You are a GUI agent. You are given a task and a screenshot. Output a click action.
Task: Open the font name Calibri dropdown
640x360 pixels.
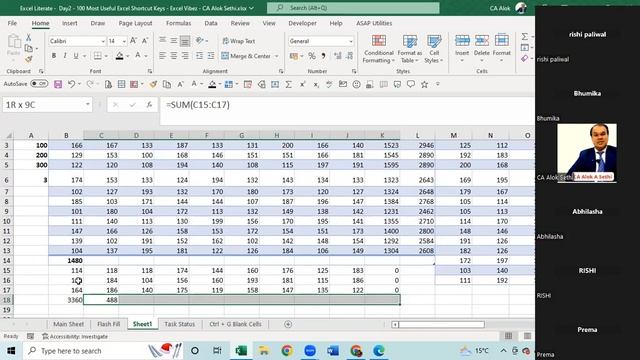tap(103, 41)
